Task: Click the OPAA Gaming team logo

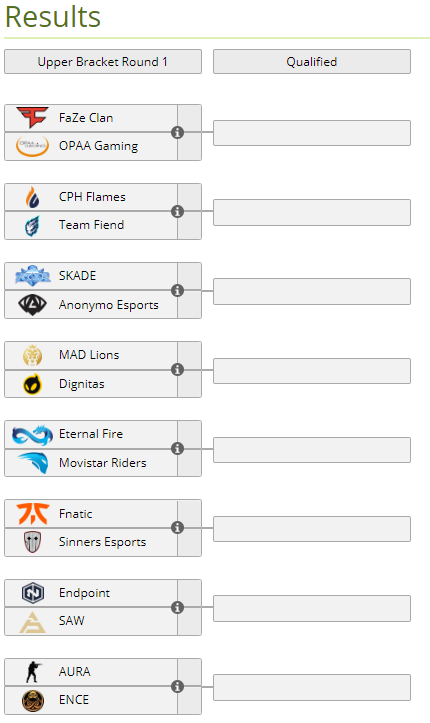Action: click(x=32, y=146)
